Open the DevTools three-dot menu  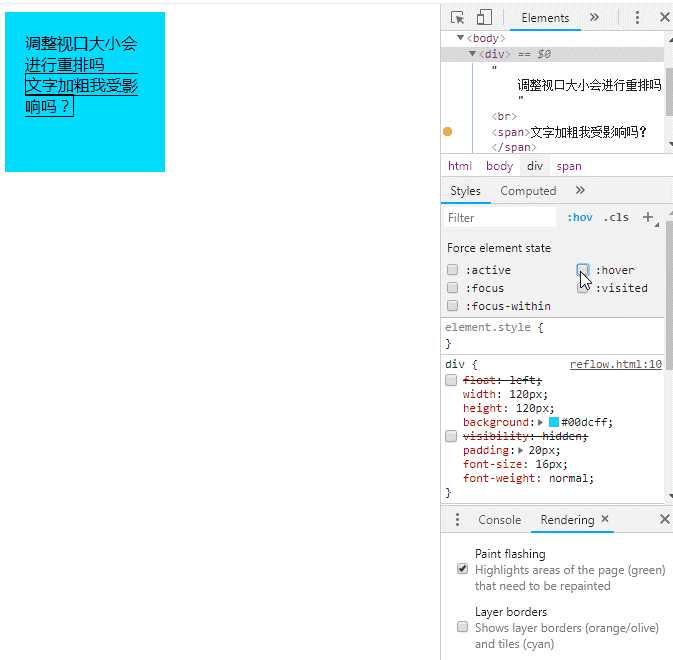[x=637, y=18]
